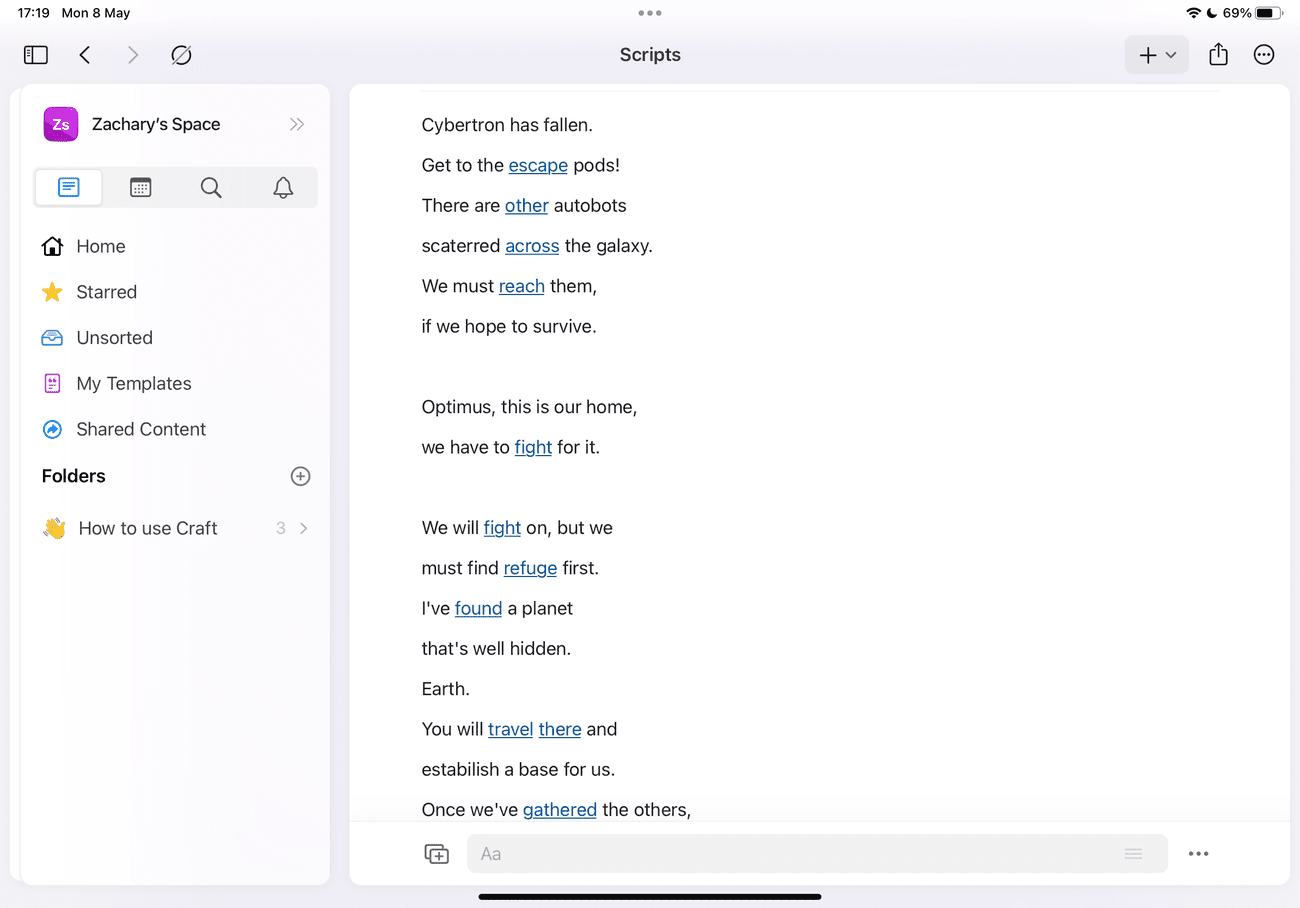Open more document options via top-right ellipsis
This screenshot has height=908, width=1300.
[x=1264, y=55]
